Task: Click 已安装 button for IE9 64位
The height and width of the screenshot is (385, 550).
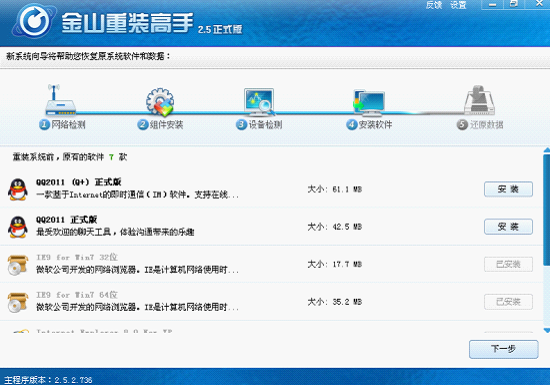Action: click(x=508, y=302)
